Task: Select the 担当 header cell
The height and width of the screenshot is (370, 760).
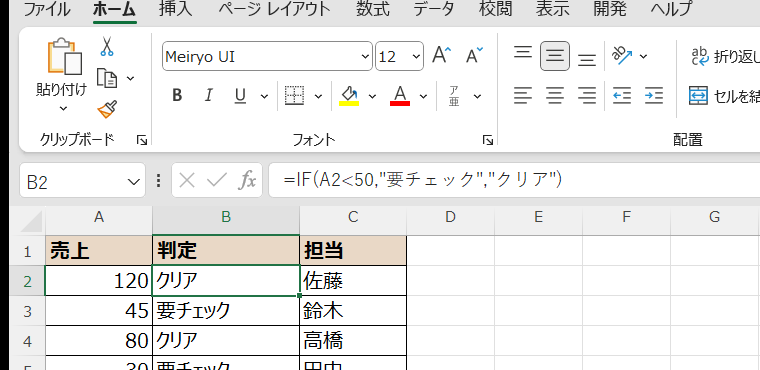Action: [x=353, y=251]
